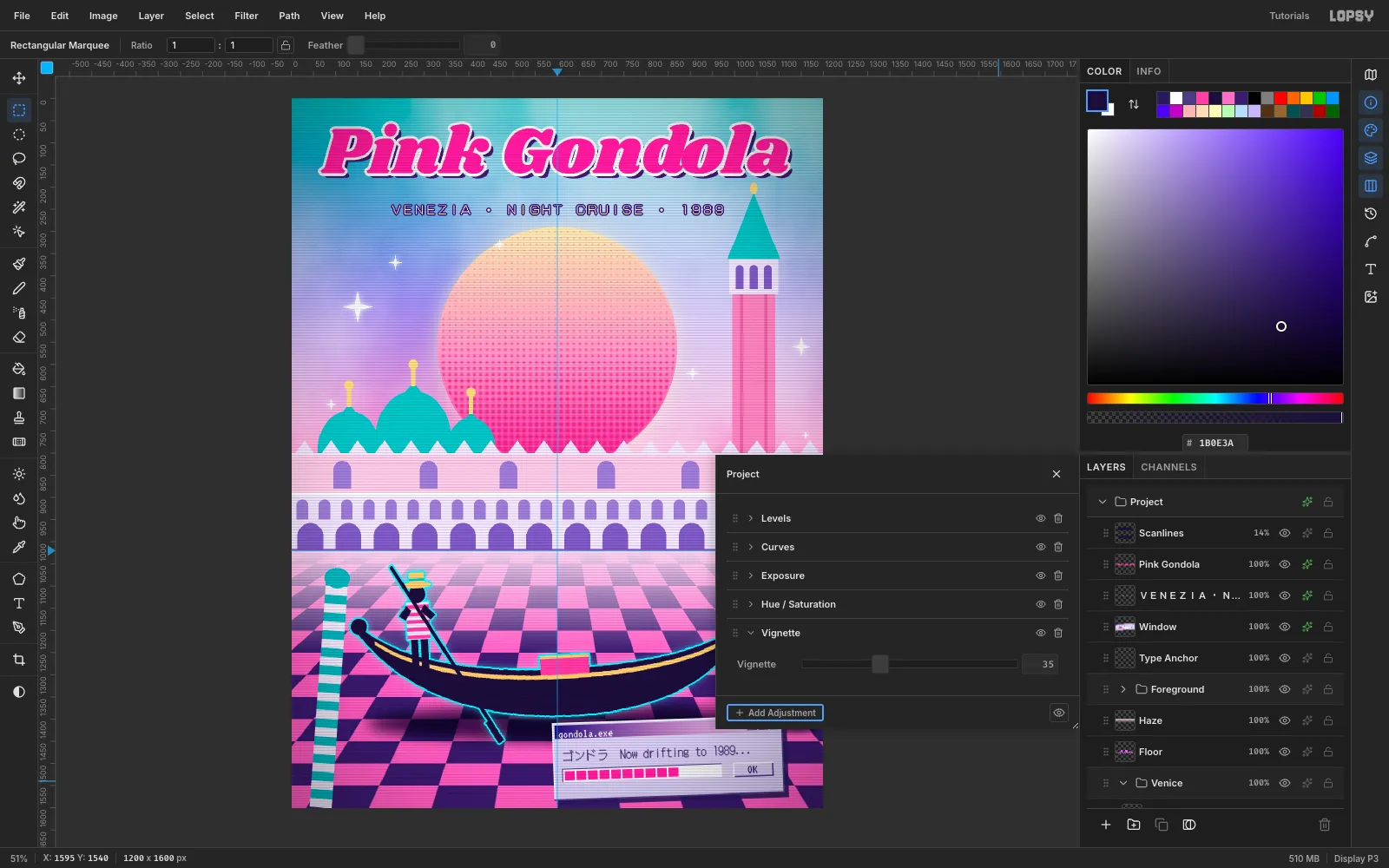Add a mask to the layer

pos(1189,825)
